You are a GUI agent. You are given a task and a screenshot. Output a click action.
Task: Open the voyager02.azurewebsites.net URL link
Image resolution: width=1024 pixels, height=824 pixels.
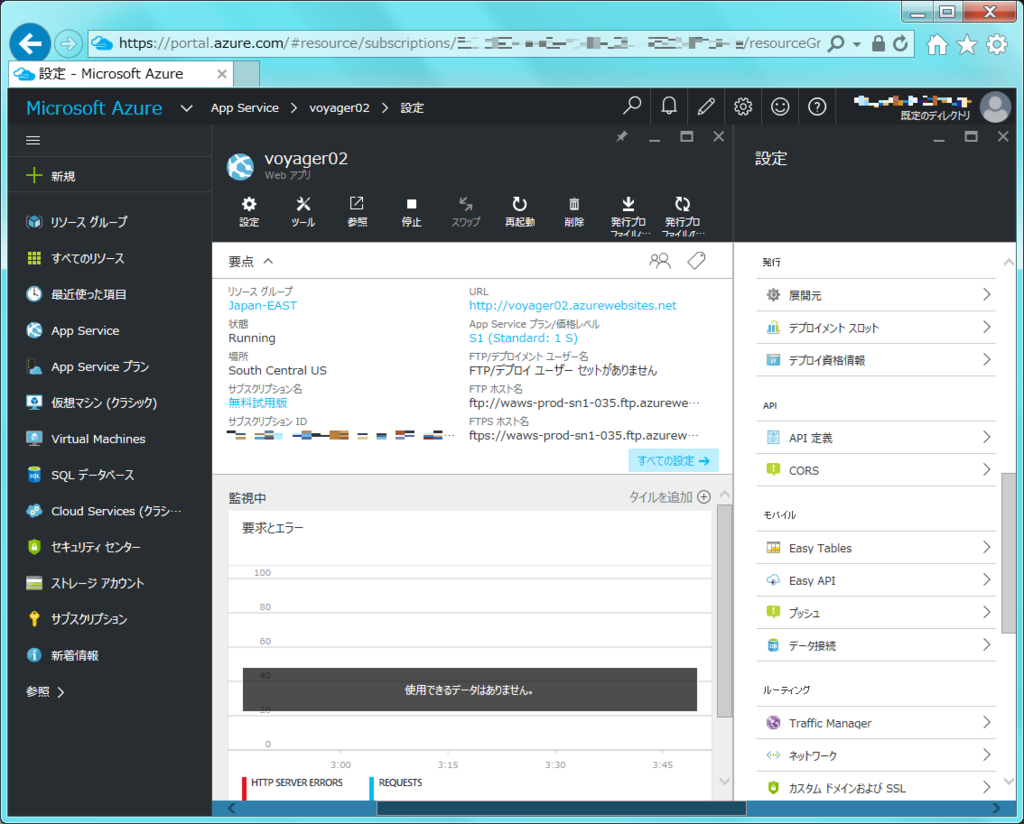click(573, 305)
